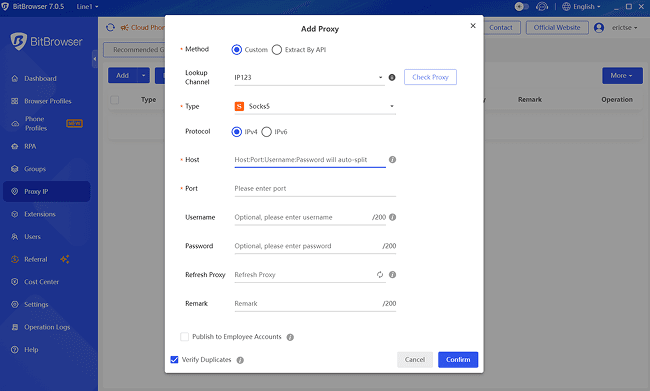Click the Verify Duplicates info icon

coord(240,360)
